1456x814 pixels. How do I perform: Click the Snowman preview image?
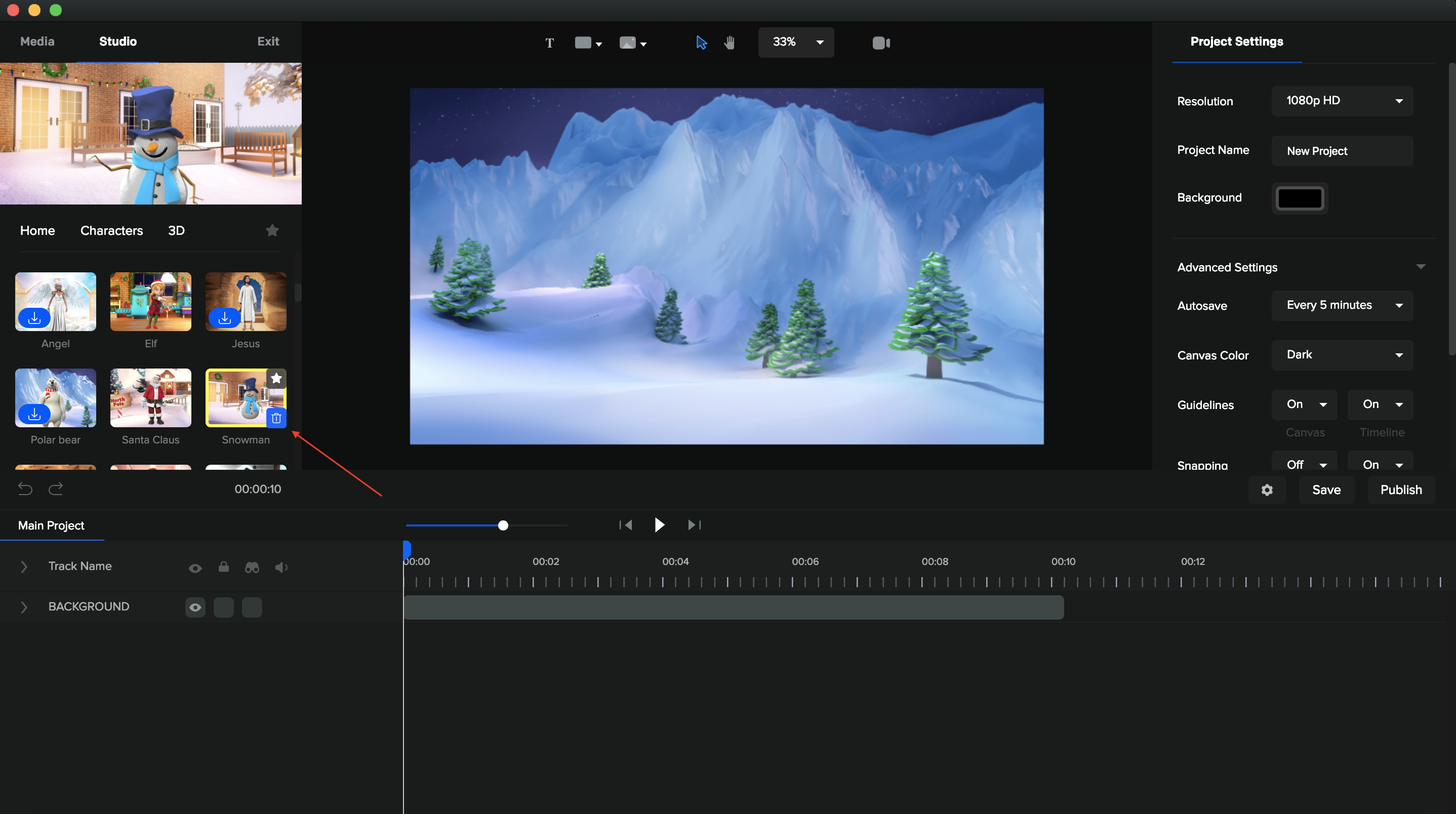click(x=151, y=134)
